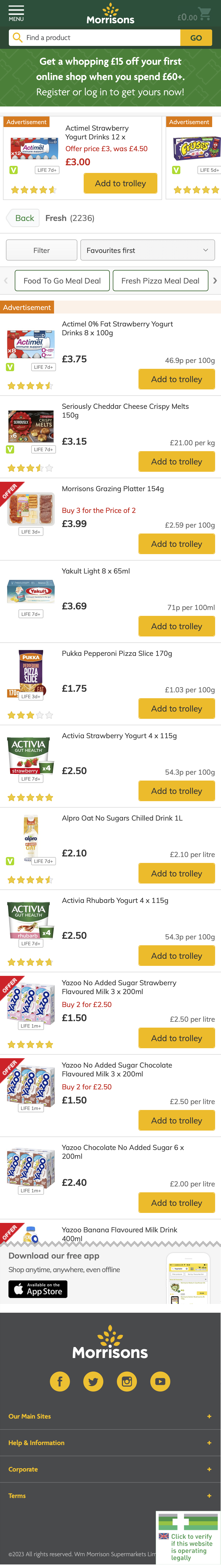The height and width of the screenshot is (1568, 221).
Task: Open the Filter button
Action: [x=41, y=250]
